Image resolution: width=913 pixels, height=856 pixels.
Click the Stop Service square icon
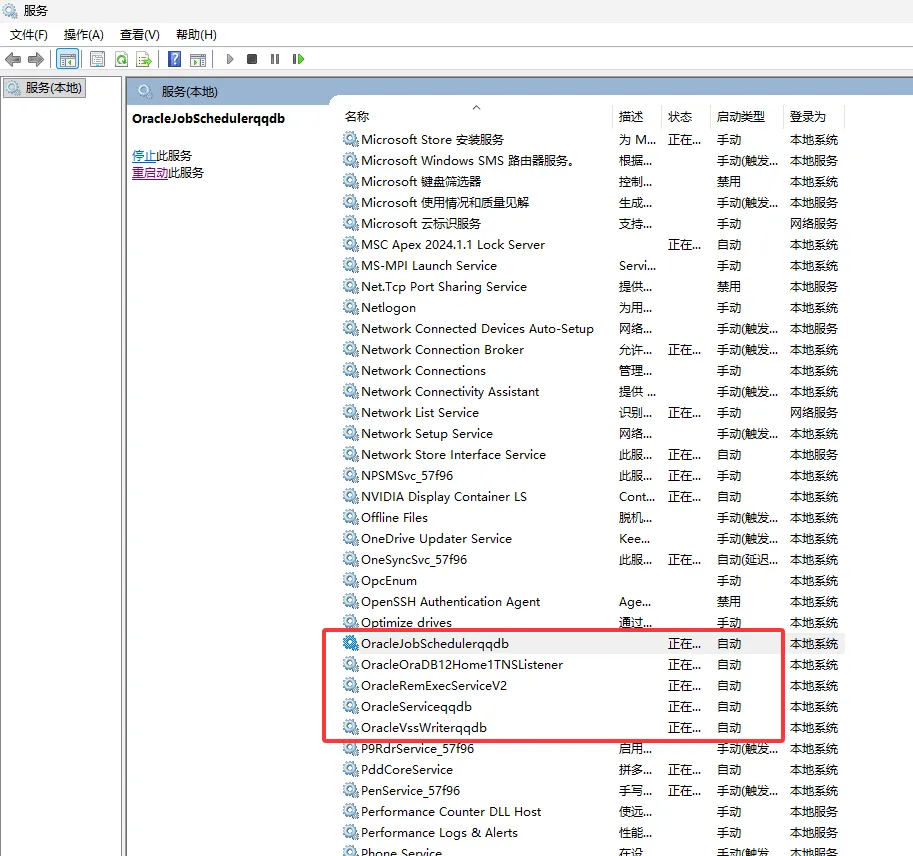[252, 59]
